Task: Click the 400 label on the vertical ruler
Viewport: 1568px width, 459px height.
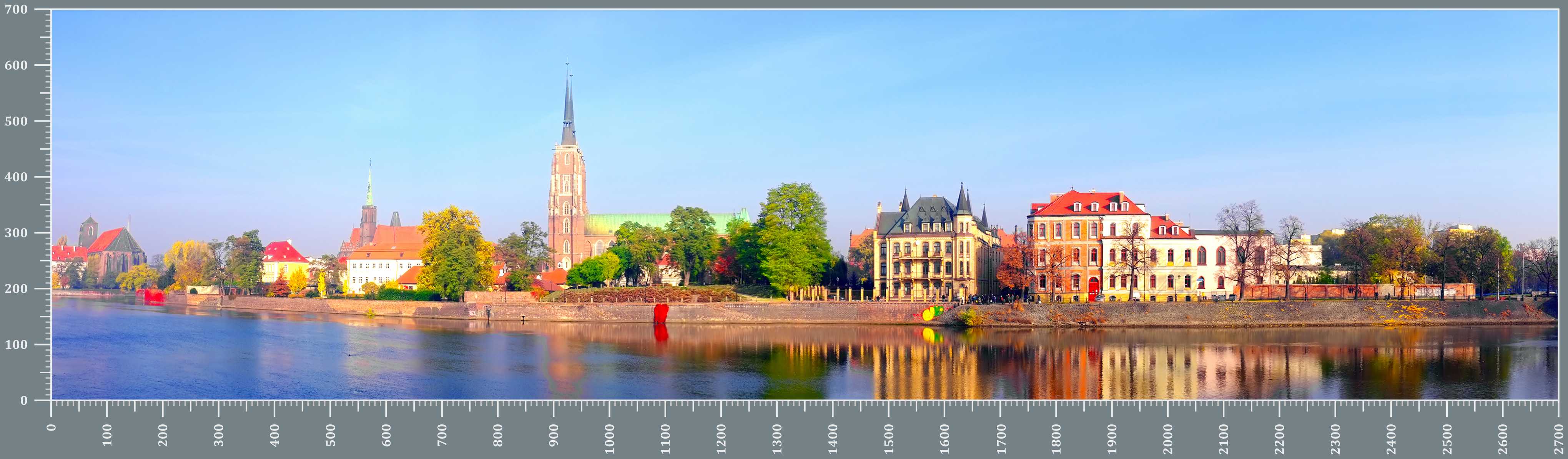Action: coord(16,177)
